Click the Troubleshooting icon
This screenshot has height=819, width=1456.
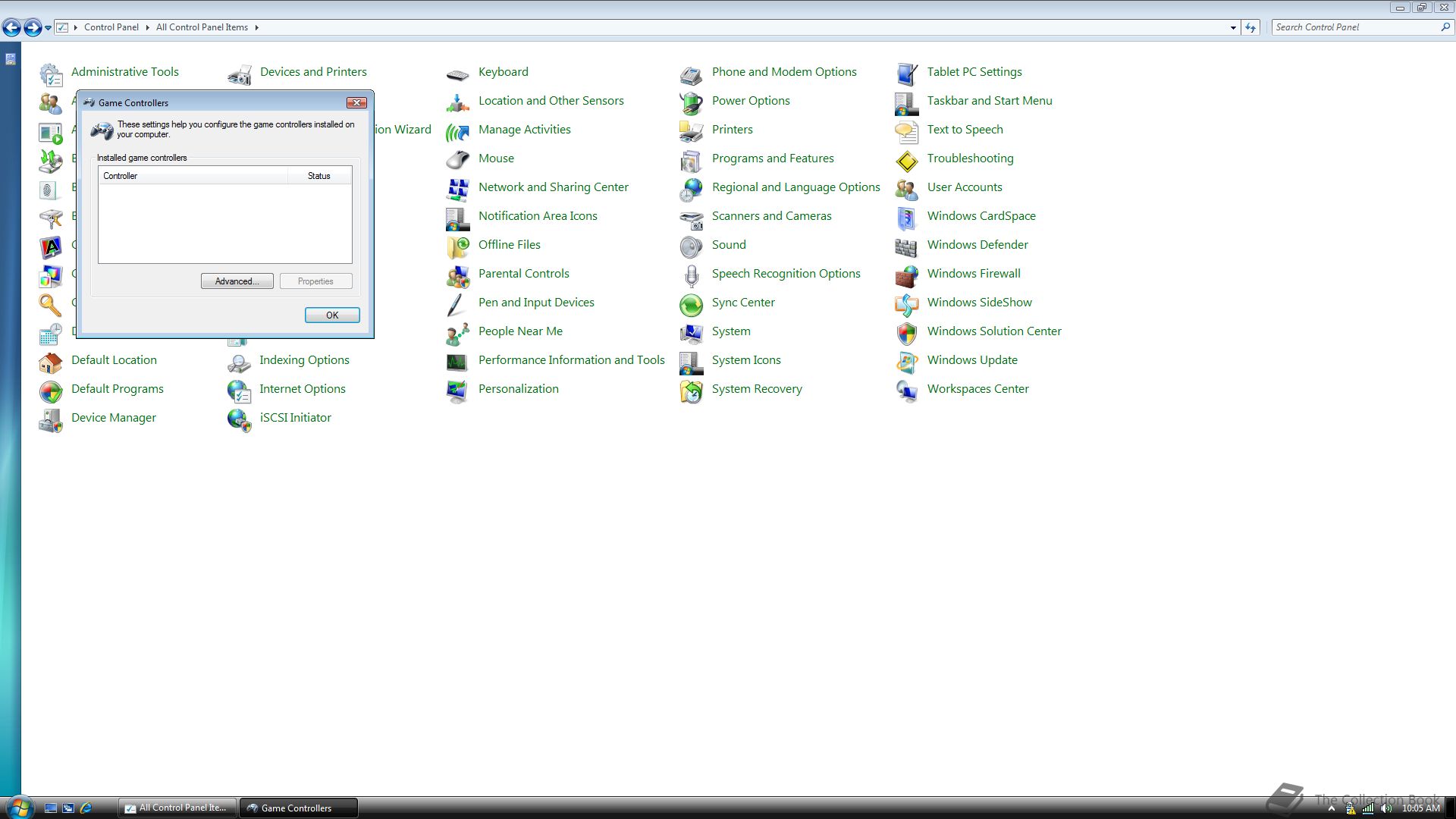click(x=907, y=161)
